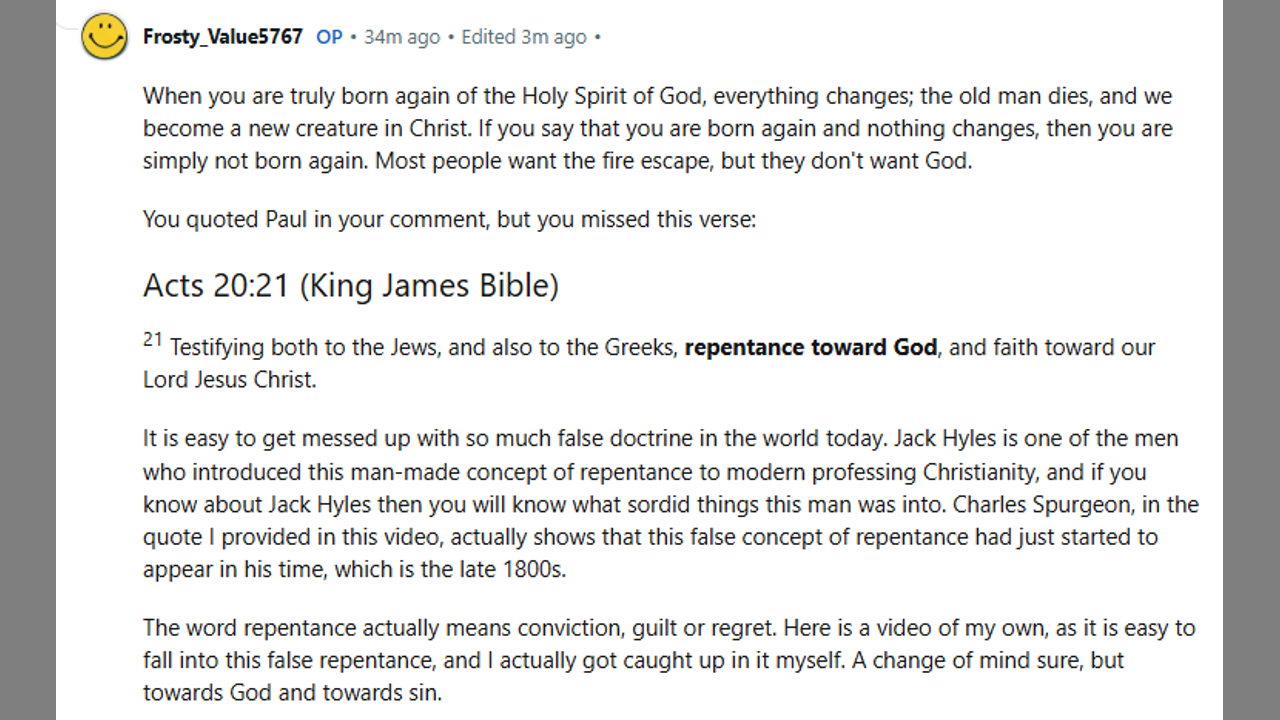This screenshot has width=1280, height=720.
Task: Click the yellow smiley avatar icon
Action: coord(104,37)
